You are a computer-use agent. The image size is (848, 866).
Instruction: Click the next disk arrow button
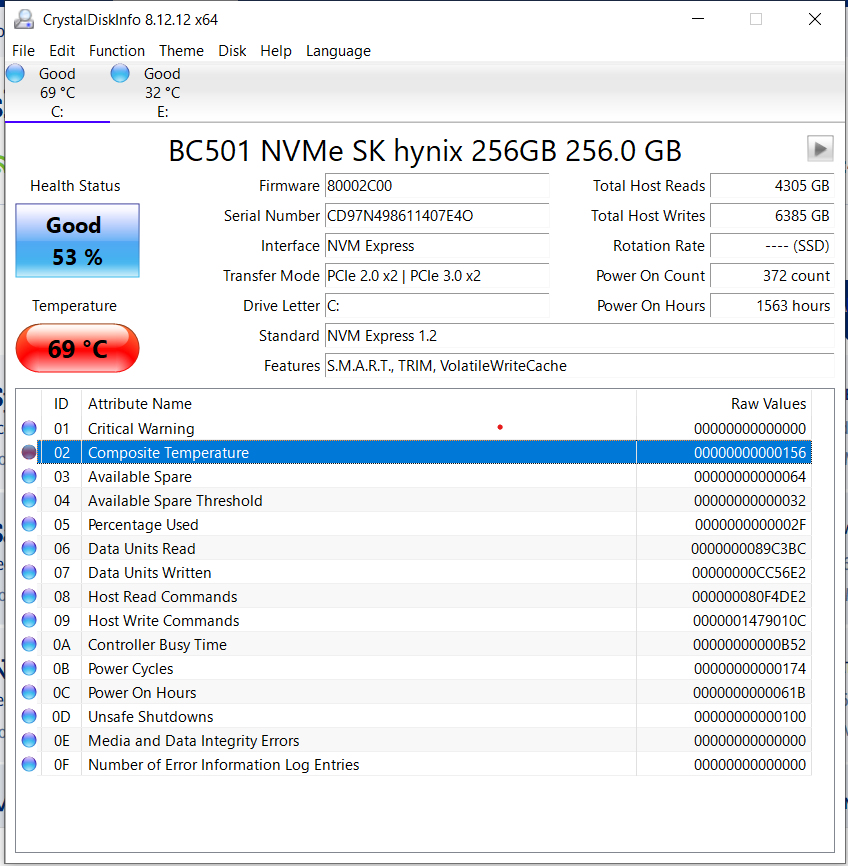click(x=820, y=149)
